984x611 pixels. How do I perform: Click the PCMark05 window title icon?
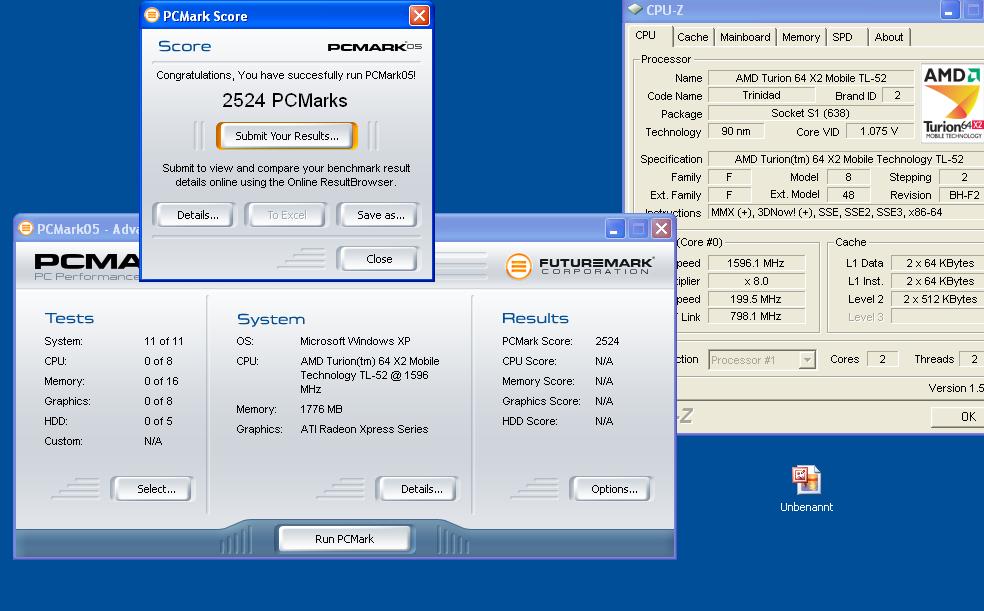point(26,228)
